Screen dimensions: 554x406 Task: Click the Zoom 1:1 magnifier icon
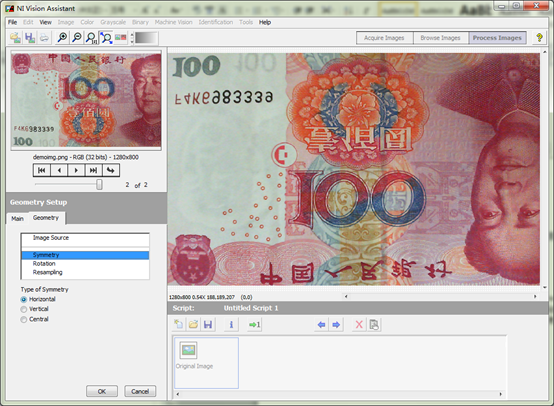[x=91, y=37]
